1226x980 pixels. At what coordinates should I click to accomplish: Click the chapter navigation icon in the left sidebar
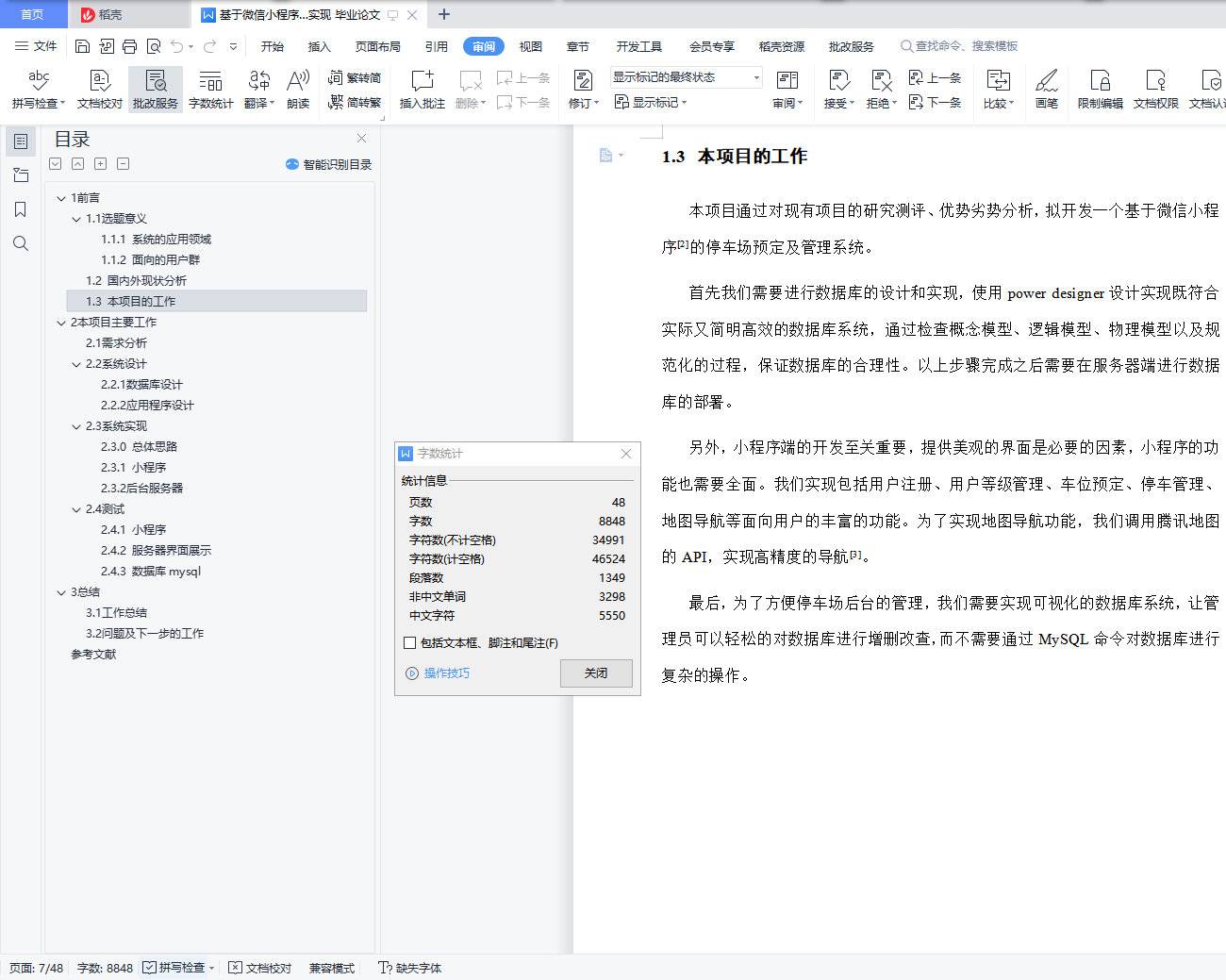21,175
